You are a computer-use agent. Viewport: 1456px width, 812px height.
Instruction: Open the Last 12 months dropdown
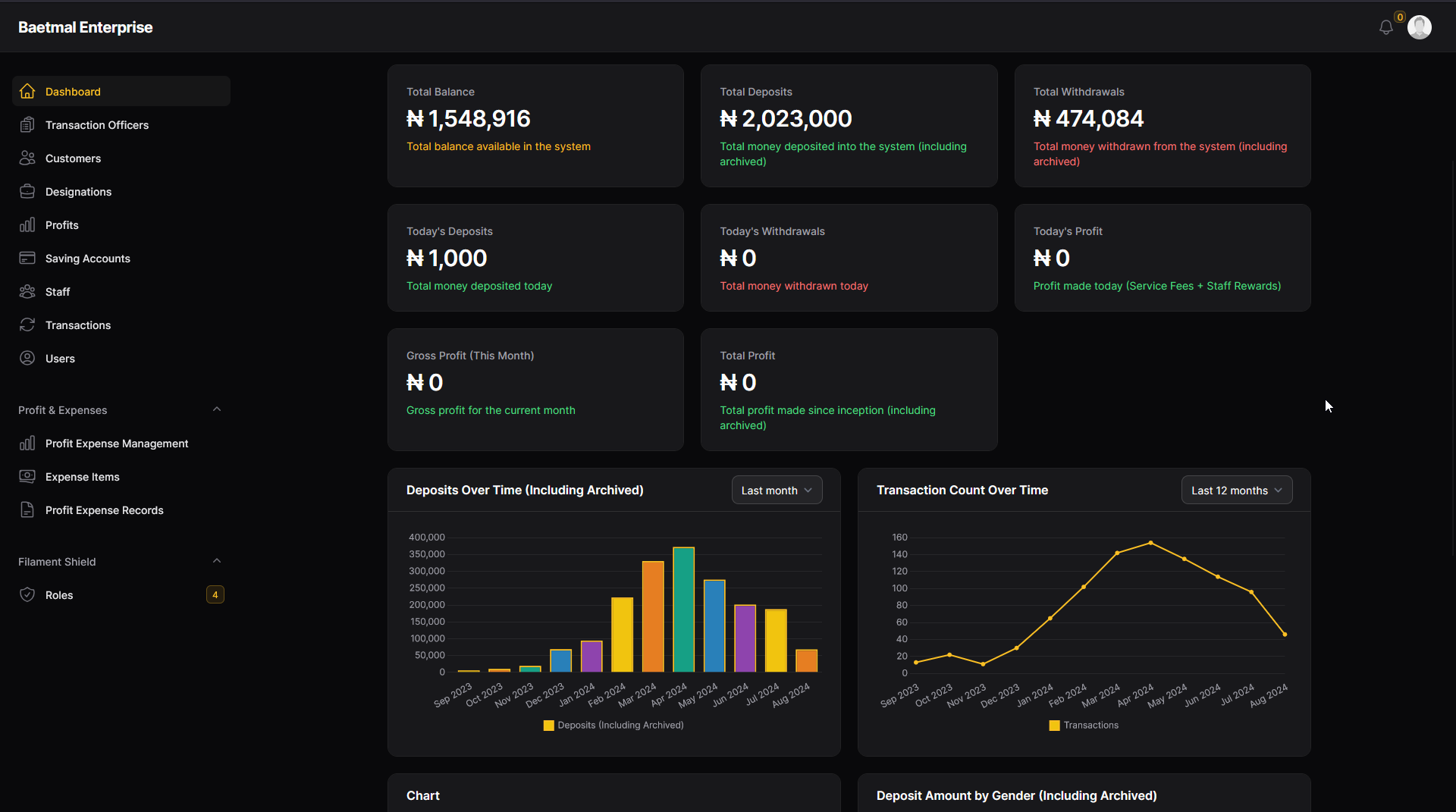[x=1236, y=490]
